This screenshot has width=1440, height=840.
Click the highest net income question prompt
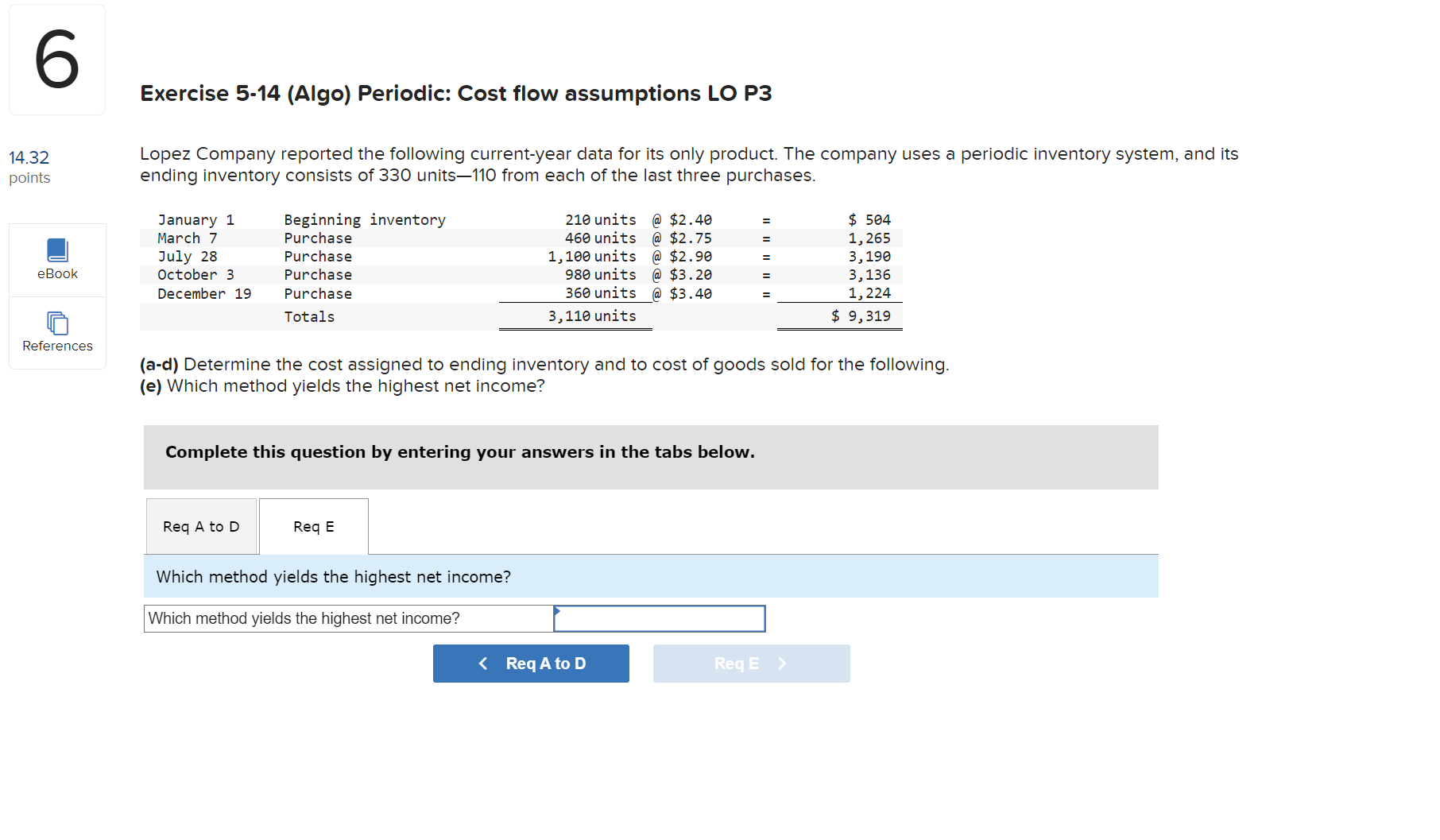click(333, 576)
